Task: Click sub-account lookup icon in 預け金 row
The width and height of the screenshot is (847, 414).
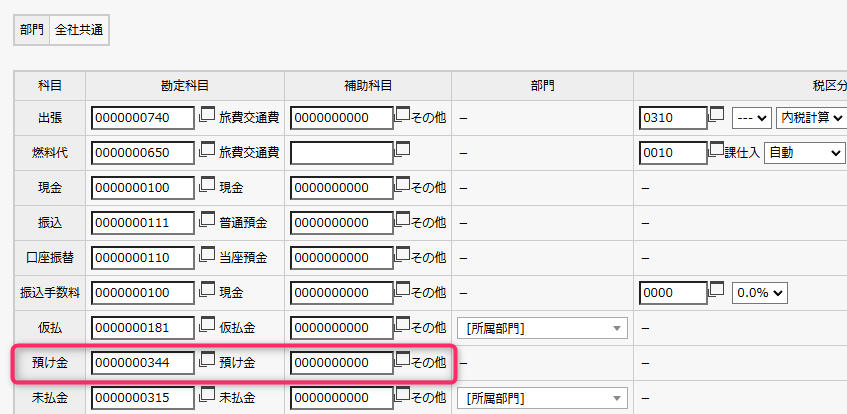Action: click(x=403, y=360)
